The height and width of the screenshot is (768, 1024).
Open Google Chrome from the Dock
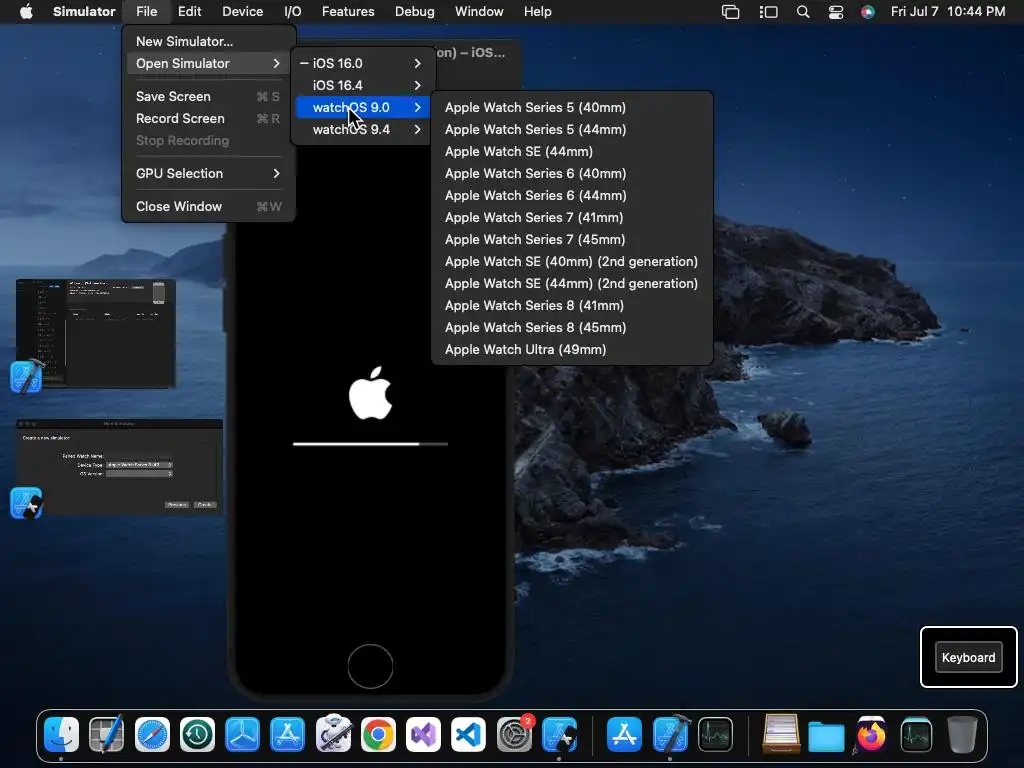point(378,735)
